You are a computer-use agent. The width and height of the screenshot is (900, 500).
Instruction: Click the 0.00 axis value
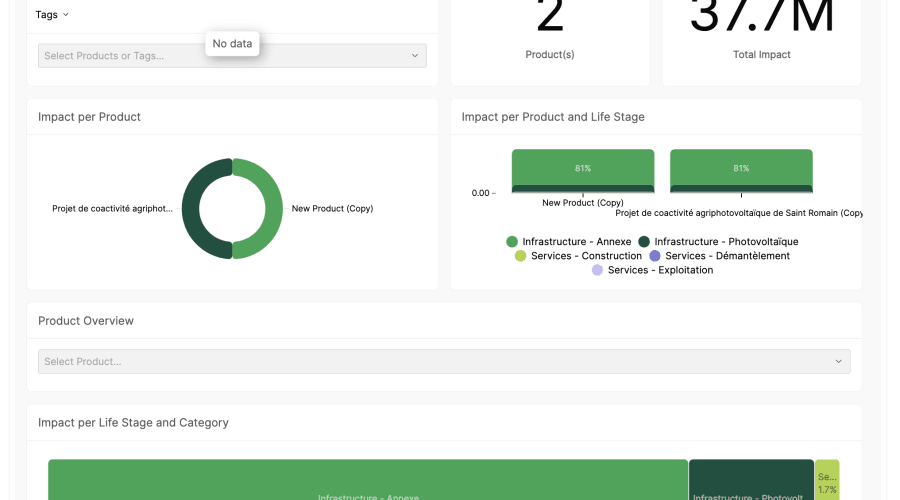pos(480,193)
